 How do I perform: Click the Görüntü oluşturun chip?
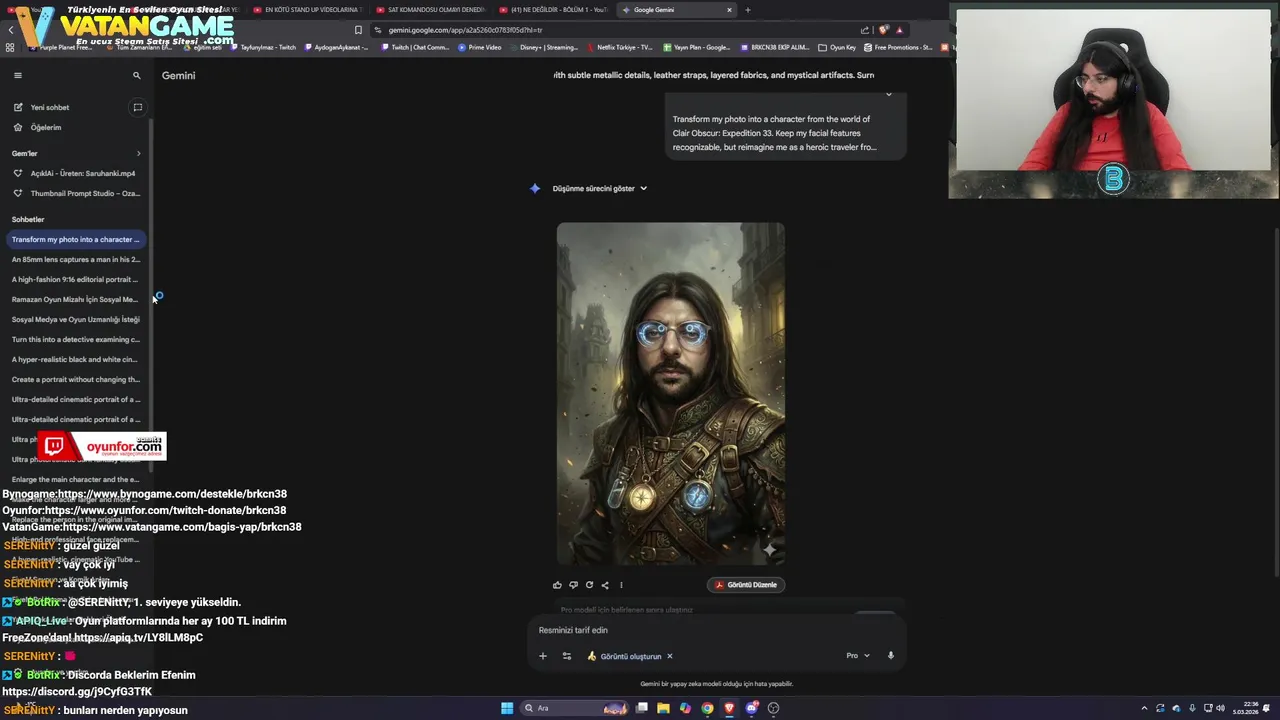[624, 656]
